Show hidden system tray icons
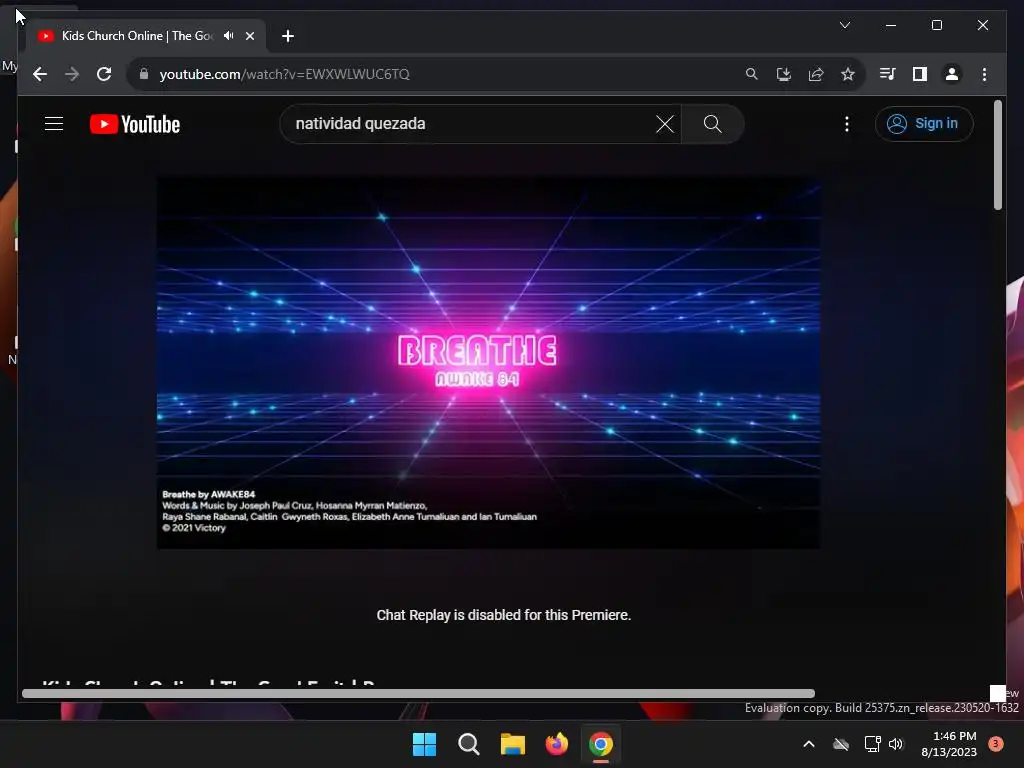1024x768 pixels. click(x=808, y=744)
